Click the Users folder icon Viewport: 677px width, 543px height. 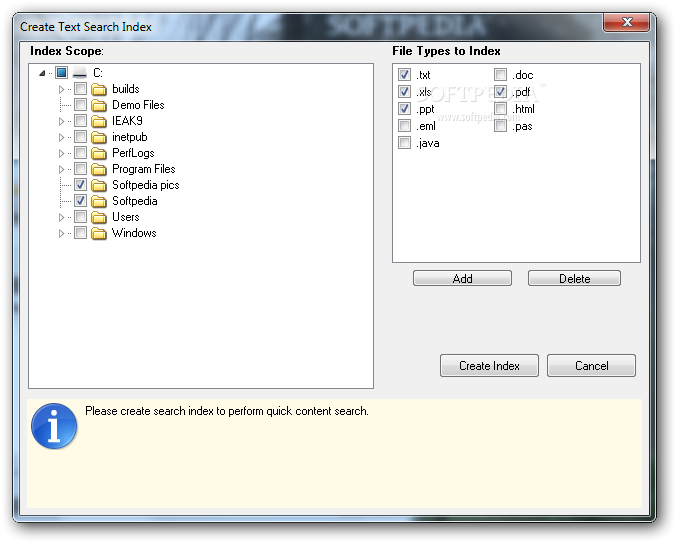(99, 217)
